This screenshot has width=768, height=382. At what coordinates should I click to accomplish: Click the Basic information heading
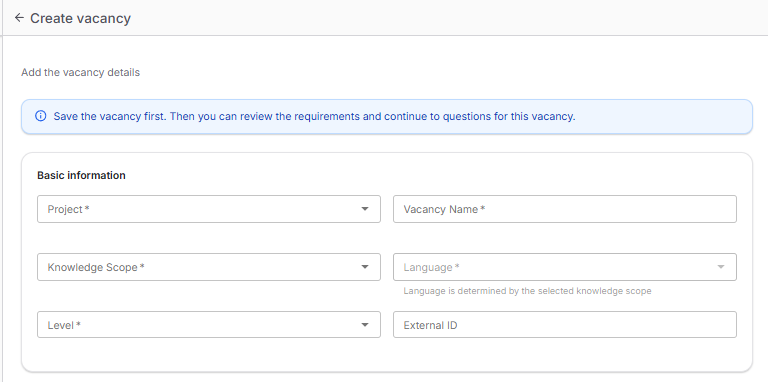(x=81, y=175)
